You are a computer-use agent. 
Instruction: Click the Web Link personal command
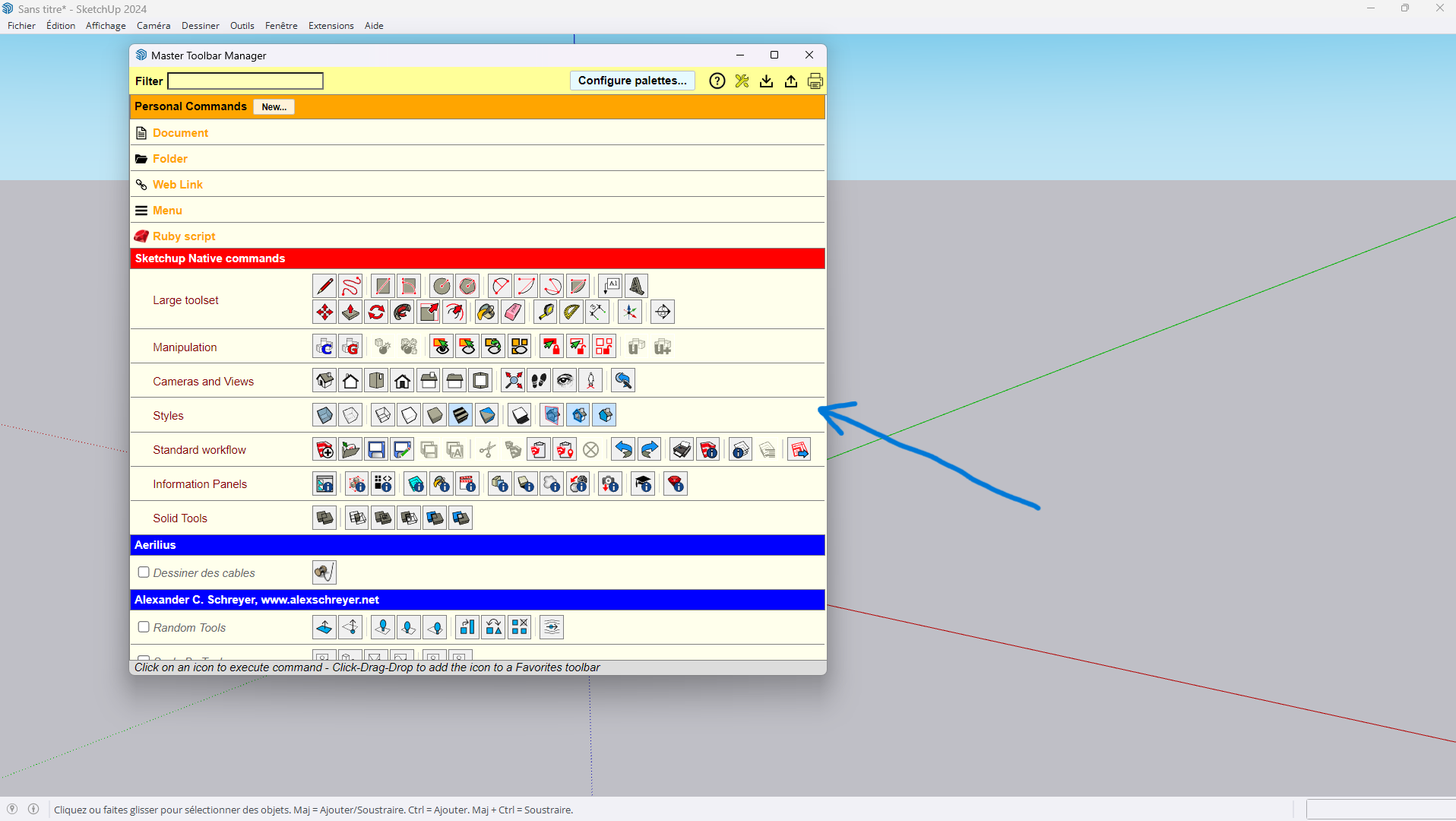(177, 185)
